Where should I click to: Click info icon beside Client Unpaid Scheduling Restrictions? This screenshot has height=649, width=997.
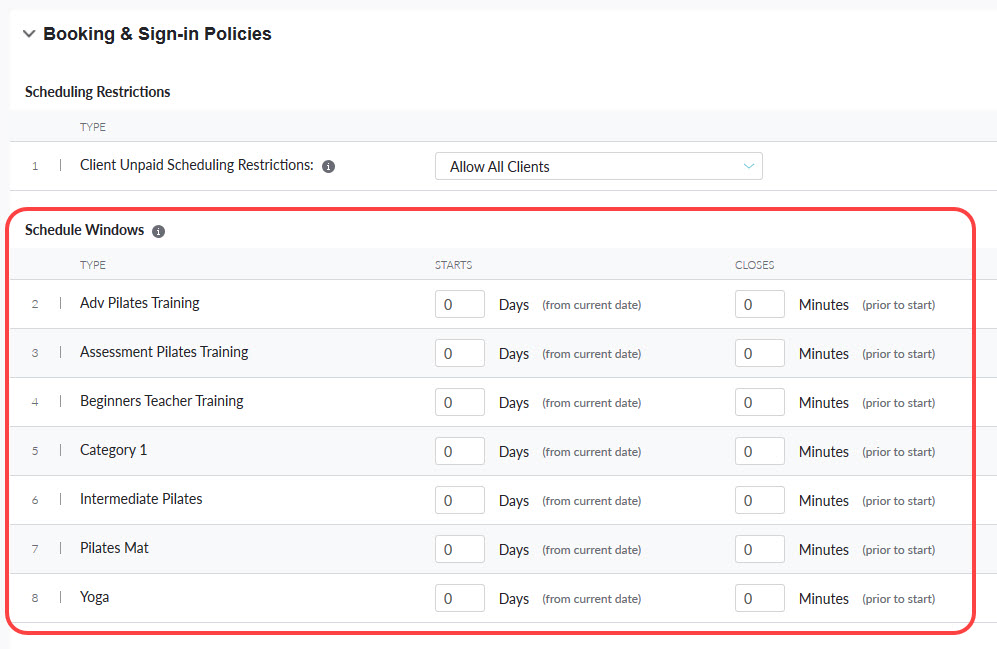(x=329, y=167)
